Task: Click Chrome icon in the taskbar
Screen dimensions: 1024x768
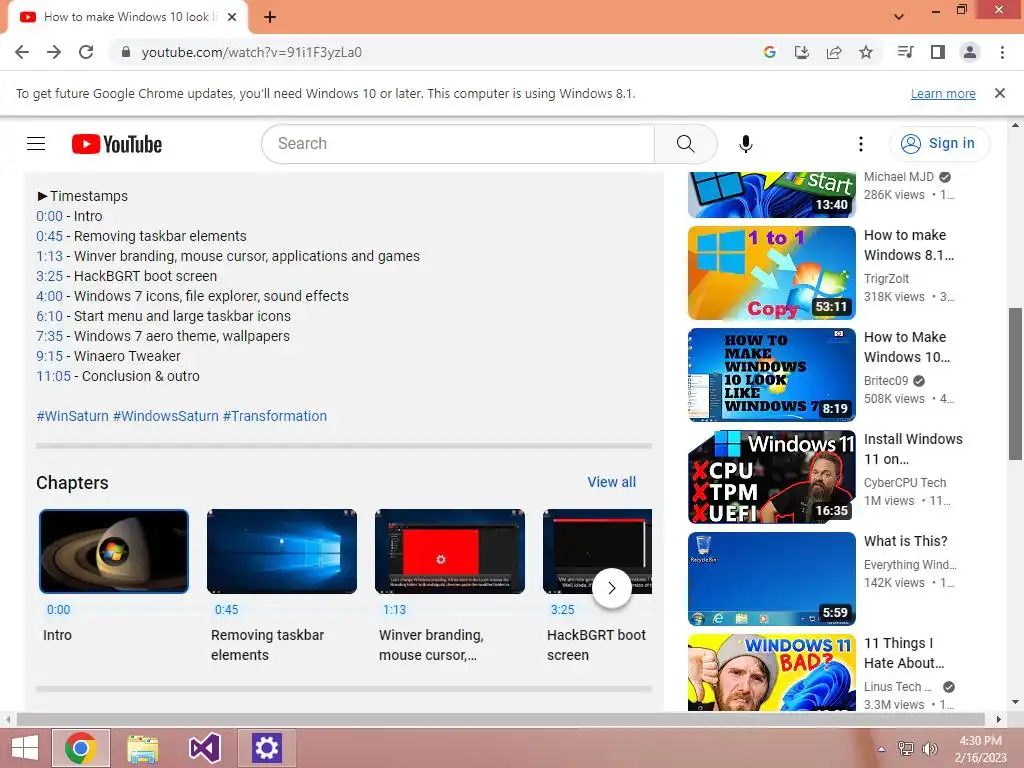Action: click(x=80, y=748)
